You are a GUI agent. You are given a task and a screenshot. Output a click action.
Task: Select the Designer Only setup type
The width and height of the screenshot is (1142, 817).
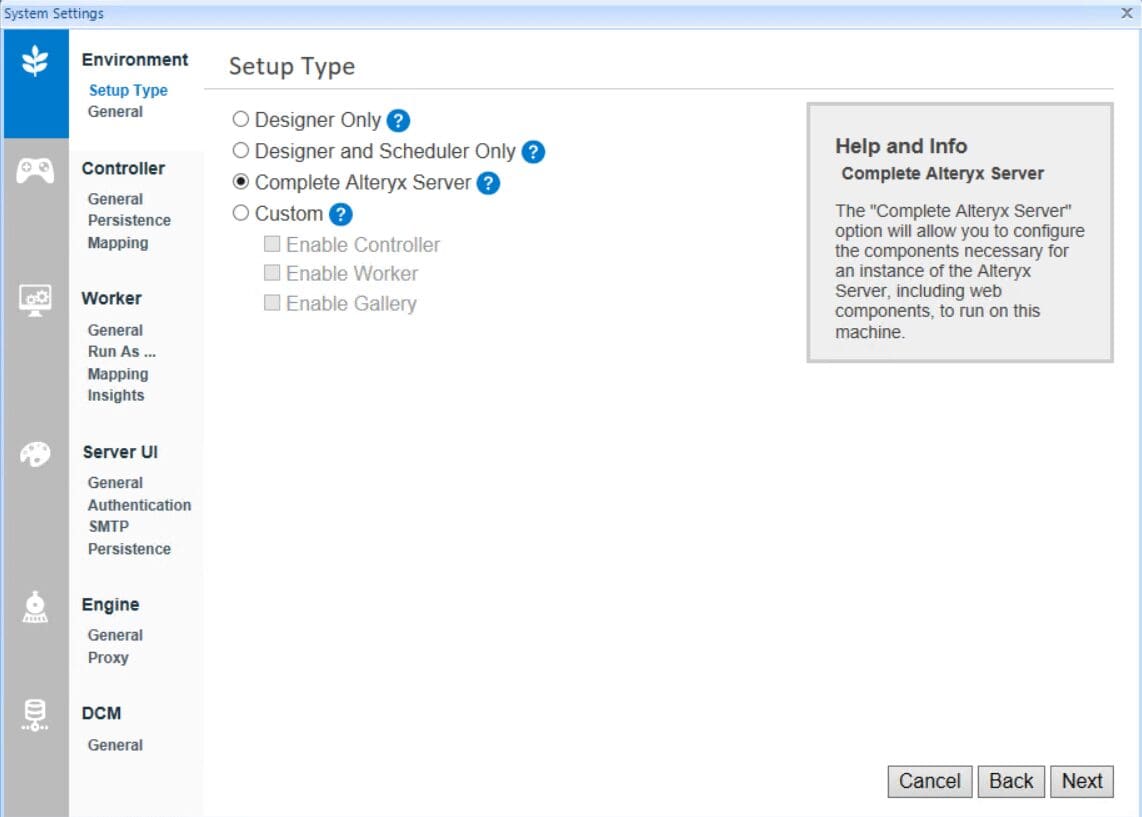(x=240, y=119)
